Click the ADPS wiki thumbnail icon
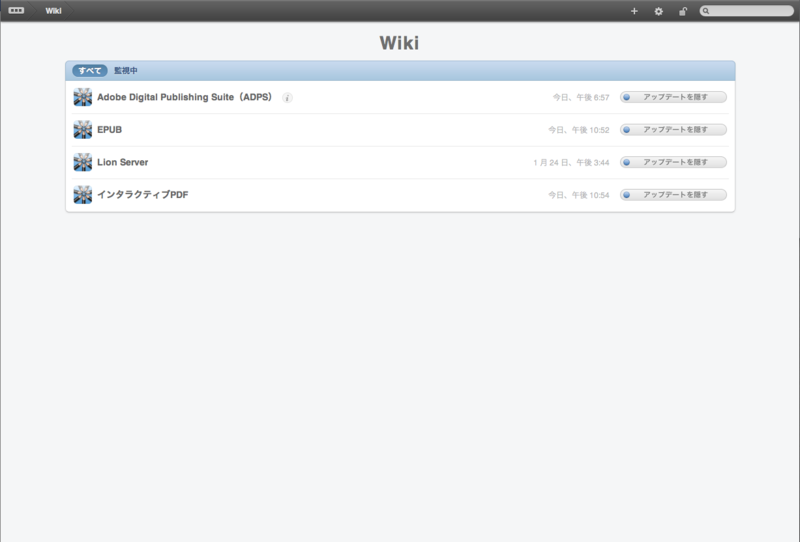The image size is (800, 542). (x=83, y=97)
